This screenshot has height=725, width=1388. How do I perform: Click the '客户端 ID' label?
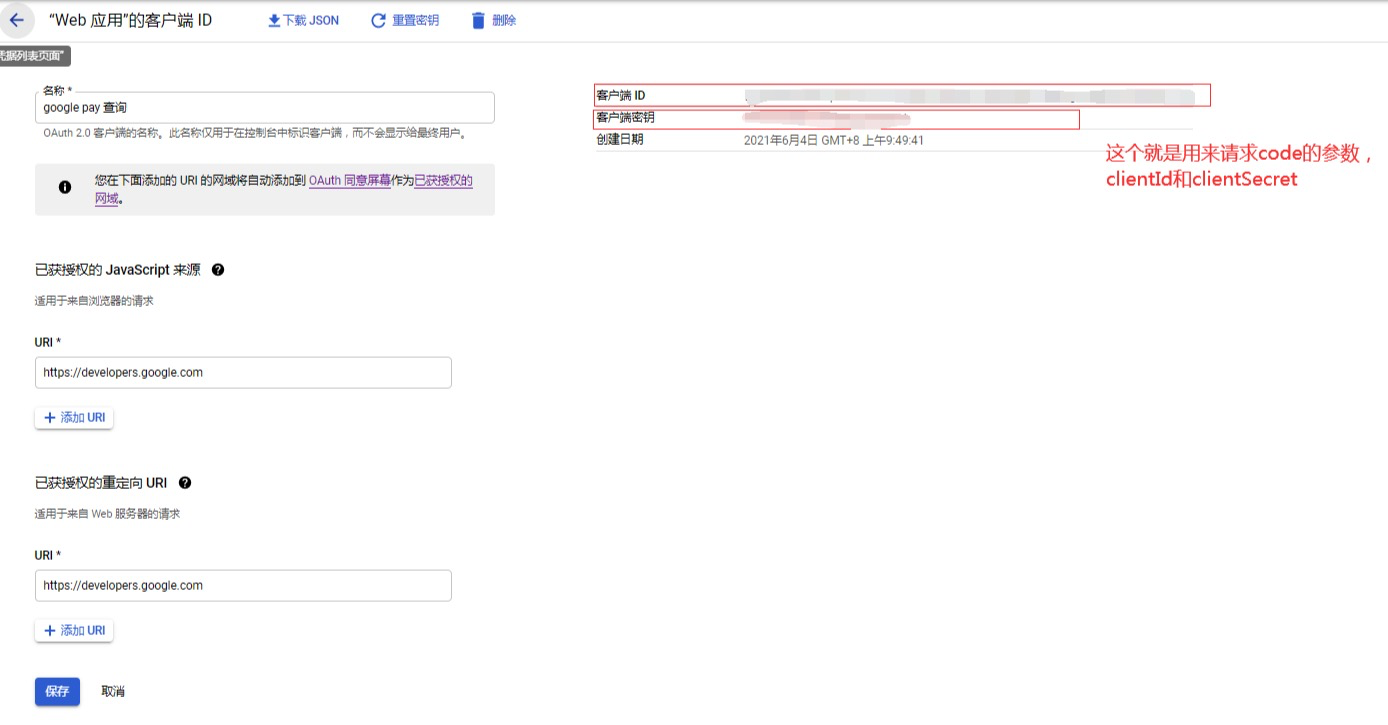tap(621, 96)
